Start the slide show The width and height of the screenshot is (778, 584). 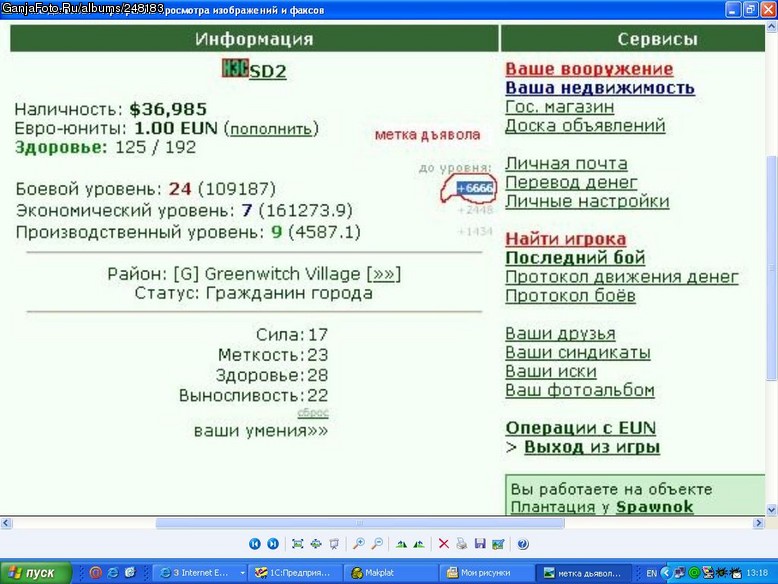(334, 544)
